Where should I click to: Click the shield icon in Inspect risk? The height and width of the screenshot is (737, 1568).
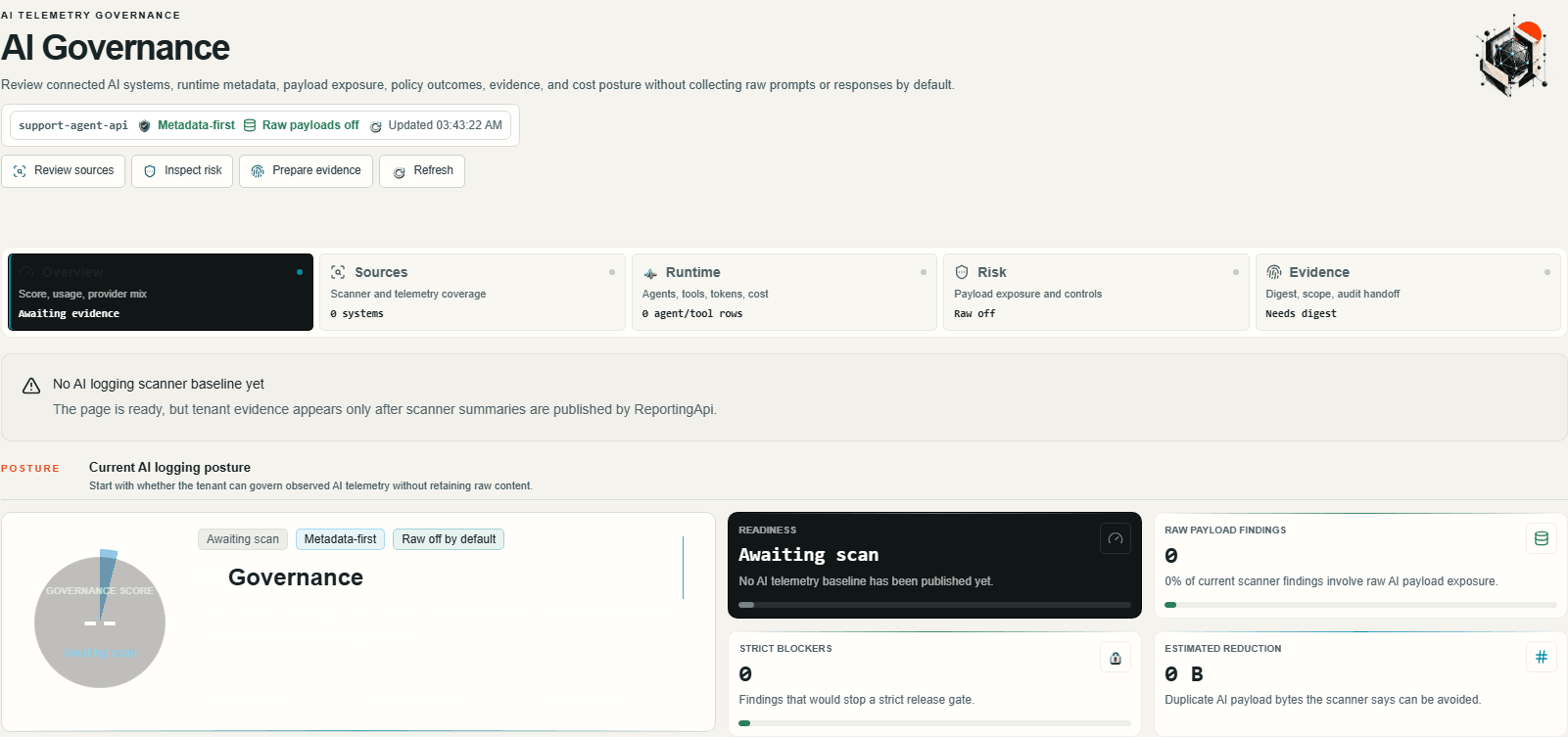(150, 171)
